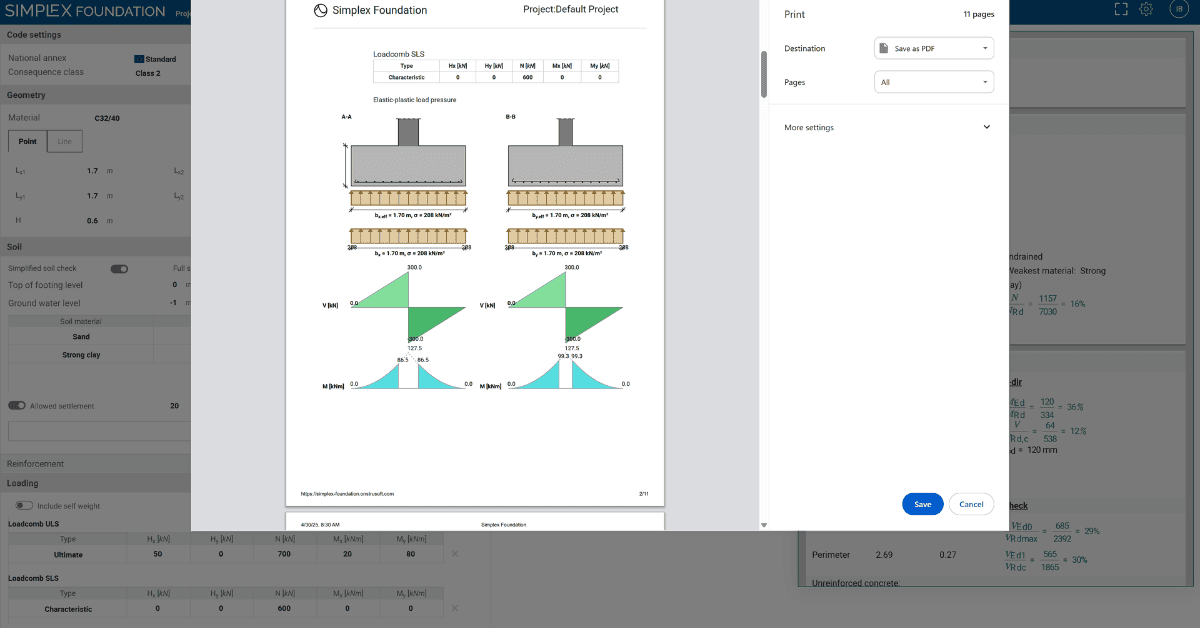Image resolution: width=1200 pixels, height=628 pixels.
Task: Collapse the Code settings section
Action: (95, 34)
